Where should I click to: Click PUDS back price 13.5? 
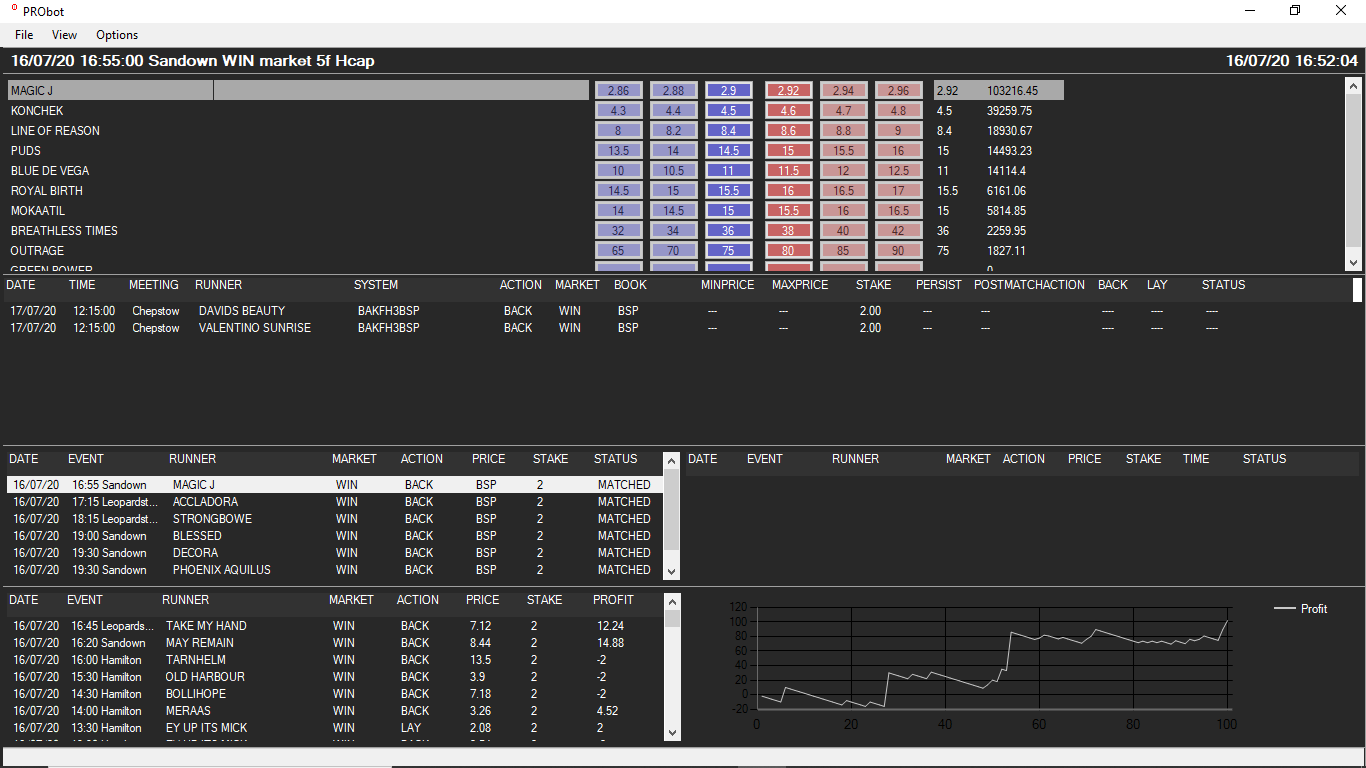tap(618, 151)
